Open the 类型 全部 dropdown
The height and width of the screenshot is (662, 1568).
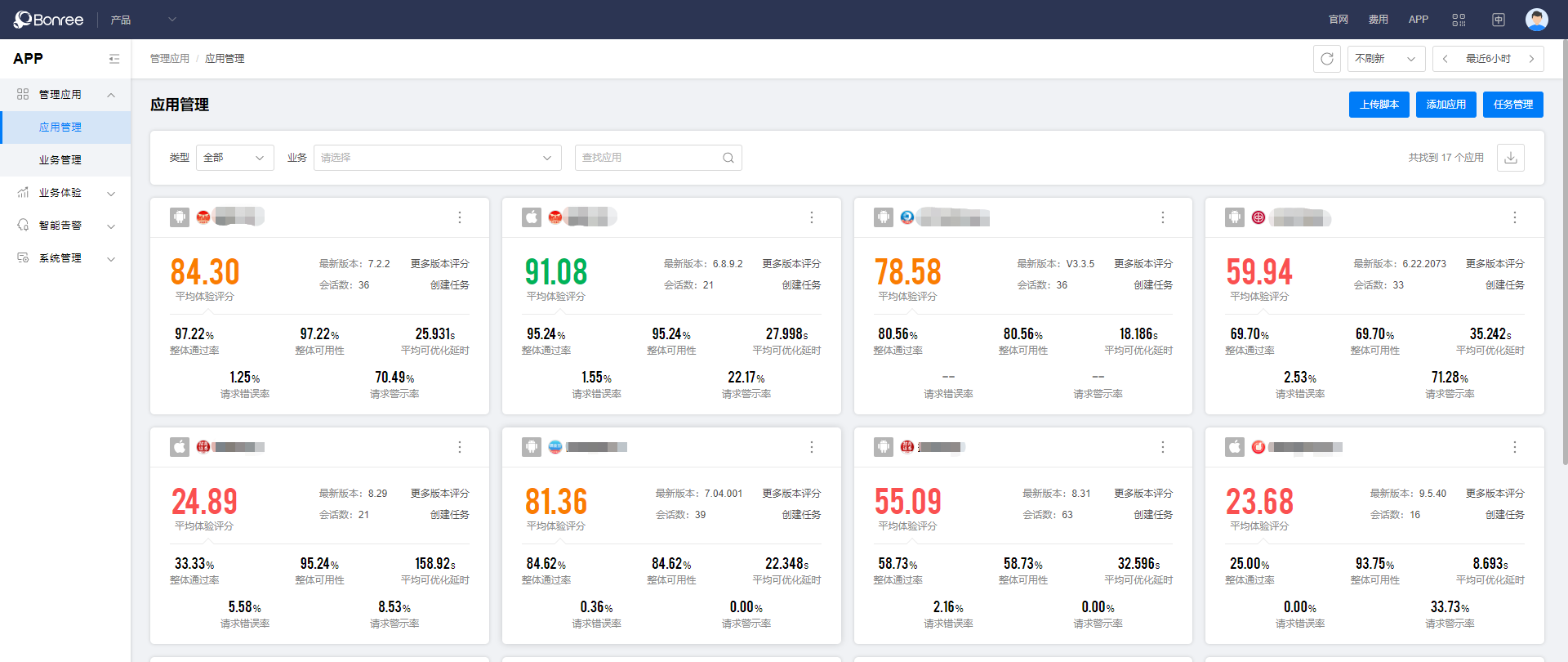235,158
